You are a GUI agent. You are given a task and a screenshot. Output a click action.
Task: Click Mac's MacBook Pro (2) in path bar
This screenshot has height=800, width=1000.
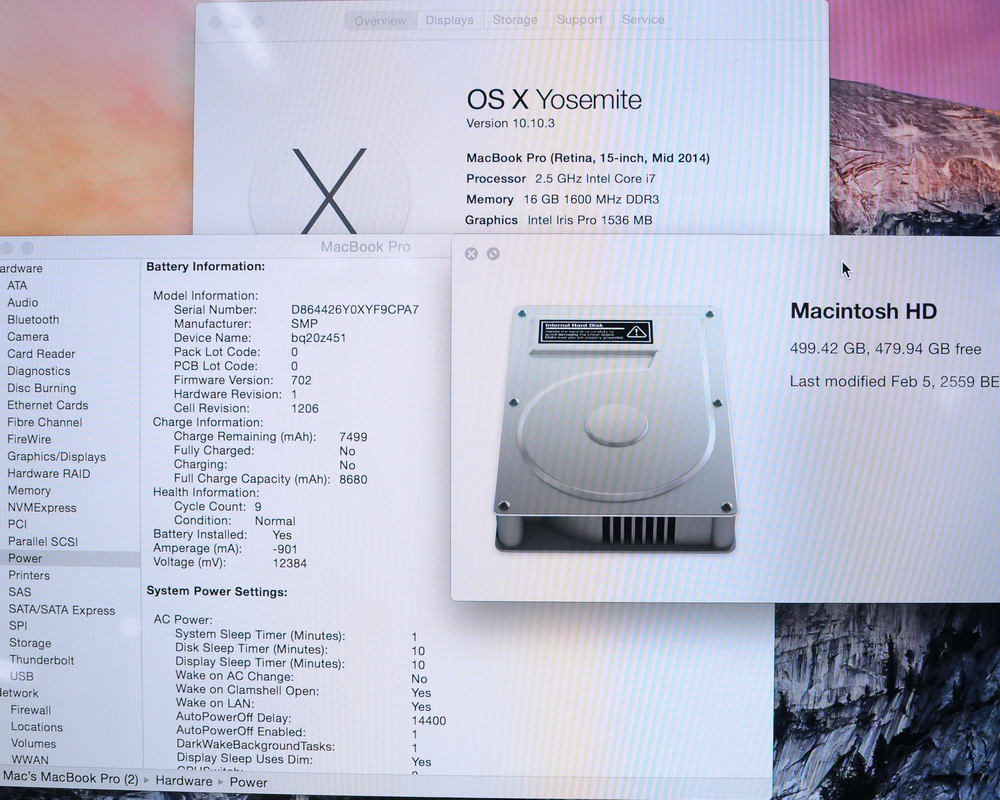70,778
